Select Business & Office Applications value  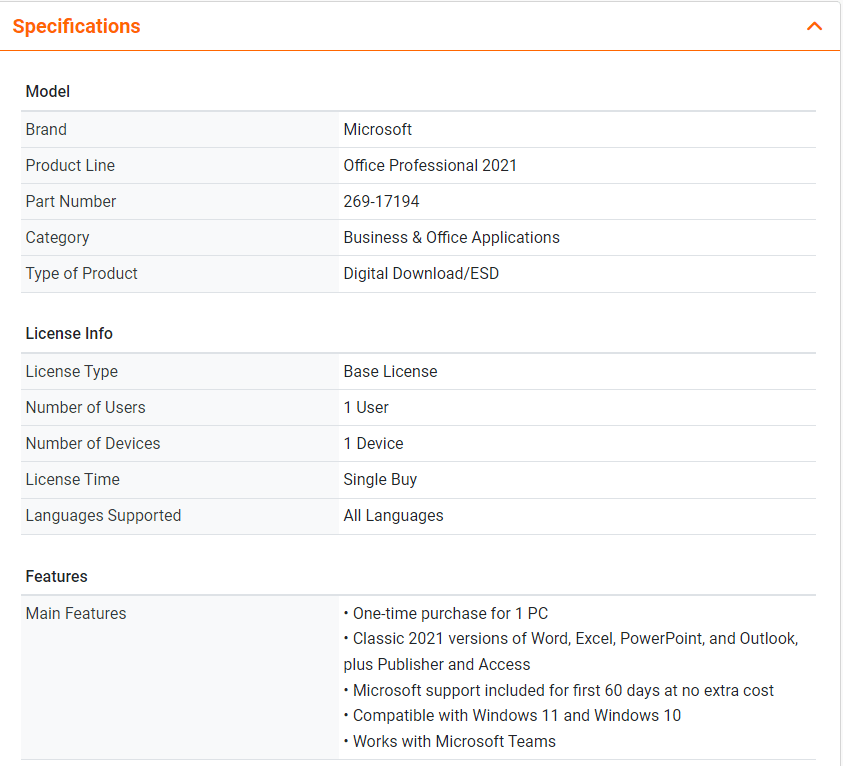coord(452,238)
